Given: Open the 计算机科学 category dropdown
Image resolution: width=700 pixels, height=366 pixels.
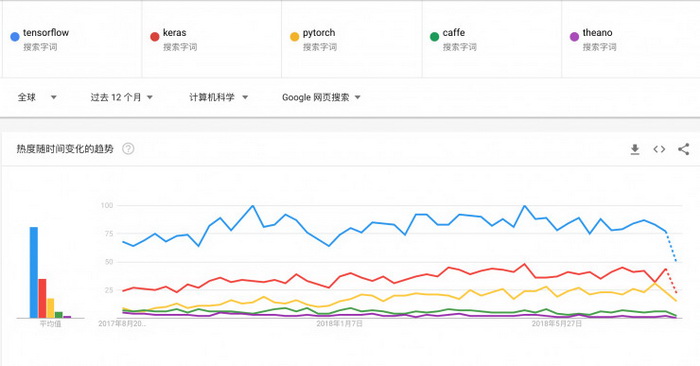Looking at the screenshot, I should pyautogui.click(x=218, y=97).
